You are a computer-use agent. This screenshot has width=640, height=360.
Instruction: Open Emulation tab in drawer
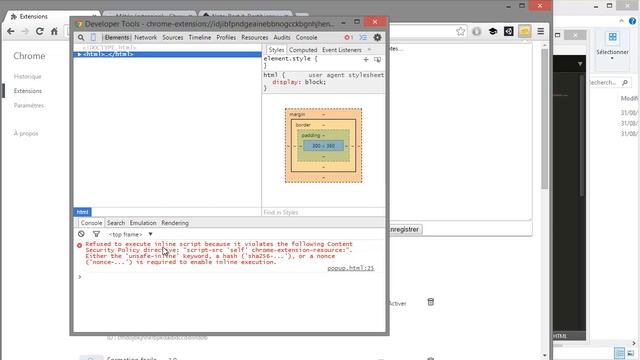point(143,223)
